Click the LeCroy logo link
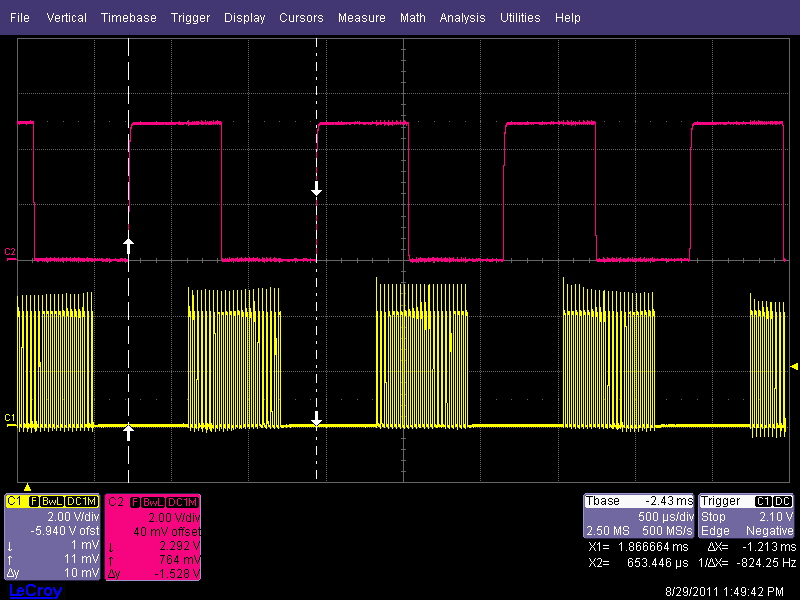This screenshot has height=600, width=800. 35,591
